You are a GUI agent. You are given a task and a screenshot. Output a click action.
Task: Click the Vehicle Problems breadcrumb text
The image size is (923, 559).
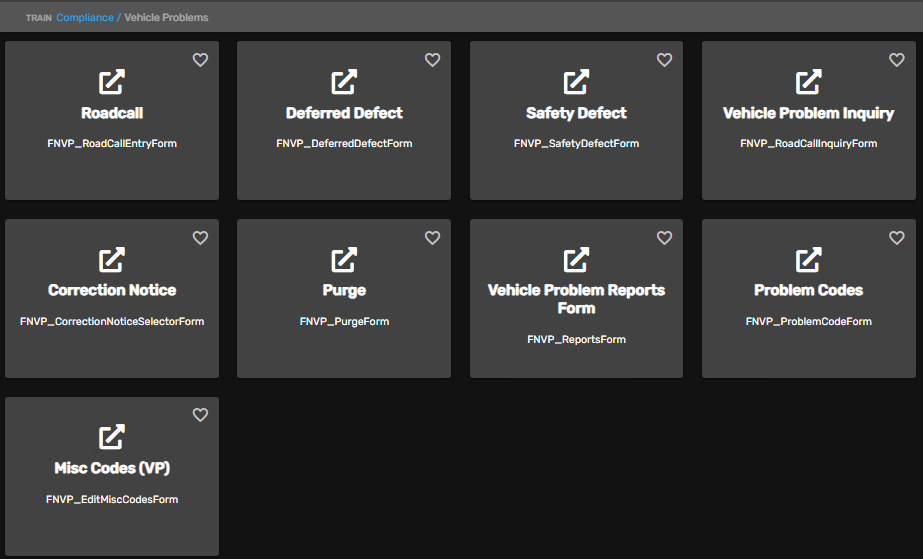pos(166,17)
